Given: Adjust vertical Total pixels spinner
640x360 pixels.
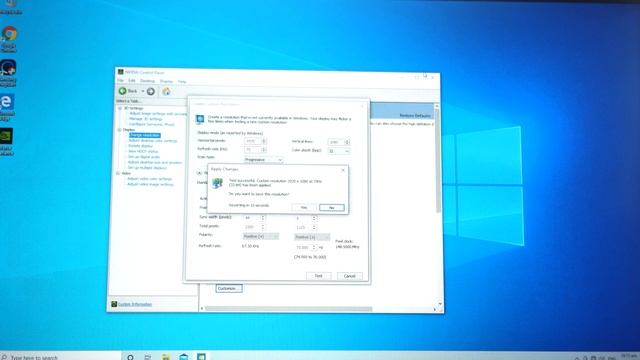Looking at the screenshot, I should [x=314, y=228].
